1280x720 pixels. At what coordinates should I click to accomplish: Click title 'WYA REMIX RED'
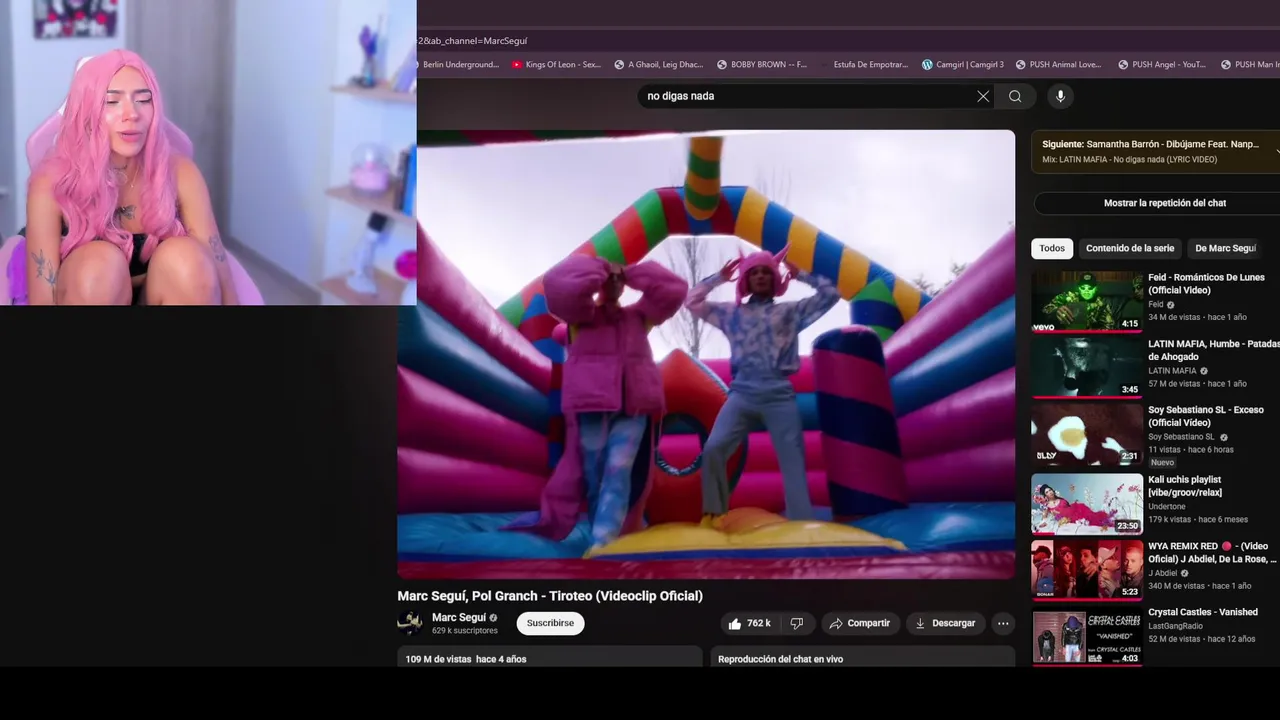(1212, 553)
